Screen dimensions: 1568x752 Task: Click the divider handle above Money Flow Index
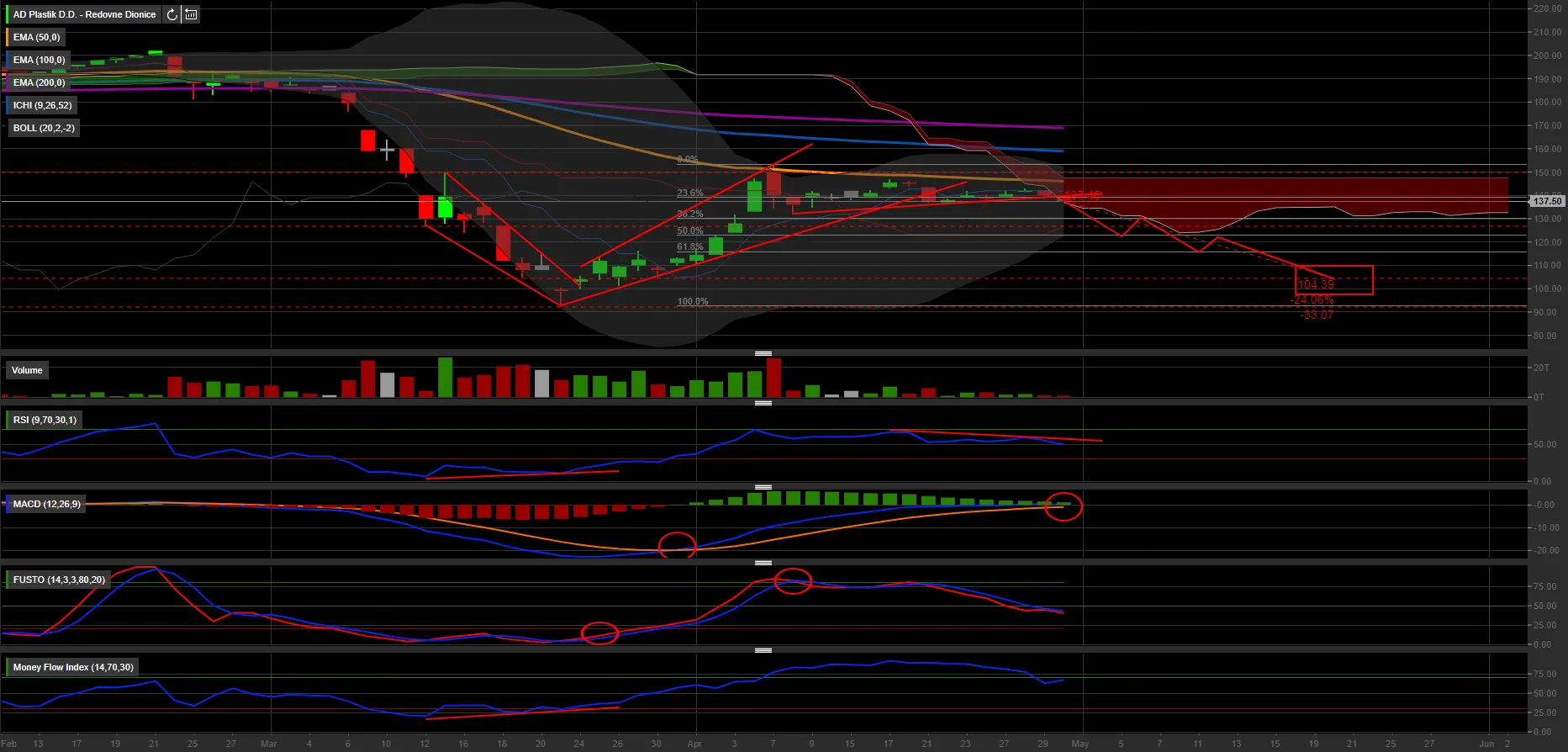763,650
